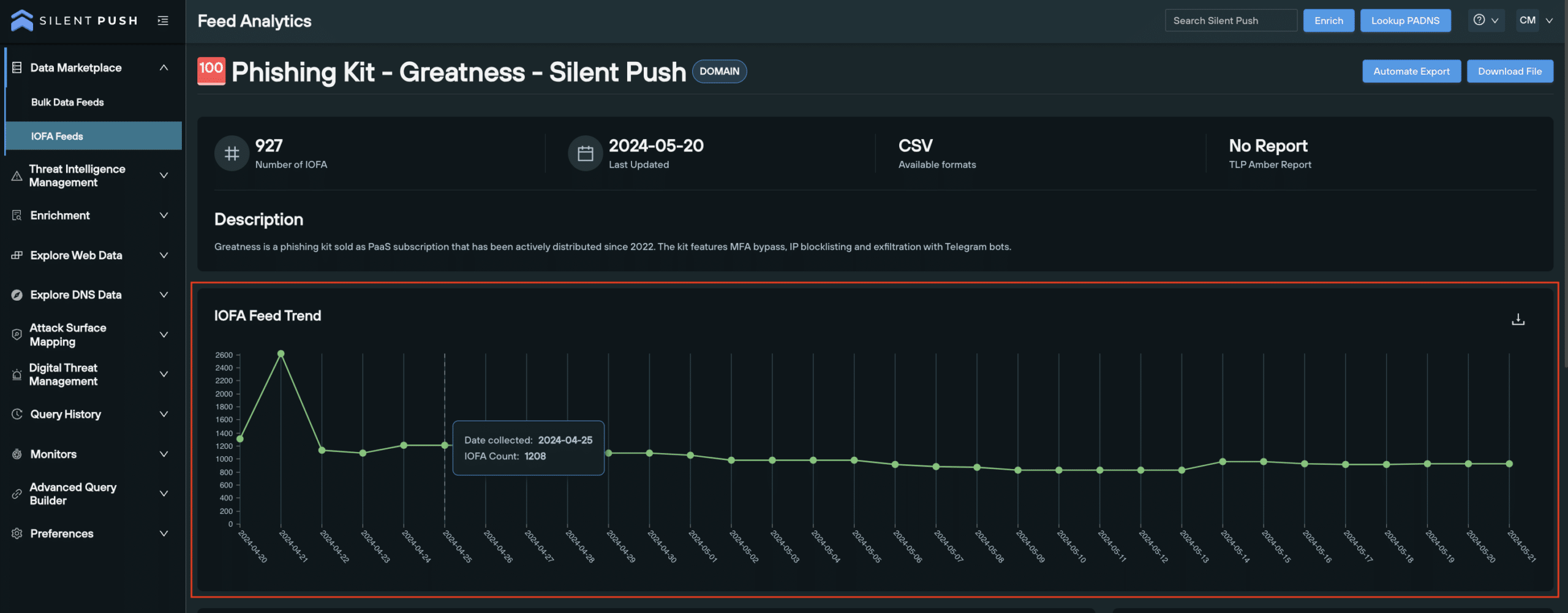Click the tooltip 'IOFA Count: 1208' text
Screen dimensions: 1568x613
coord(505,456)
